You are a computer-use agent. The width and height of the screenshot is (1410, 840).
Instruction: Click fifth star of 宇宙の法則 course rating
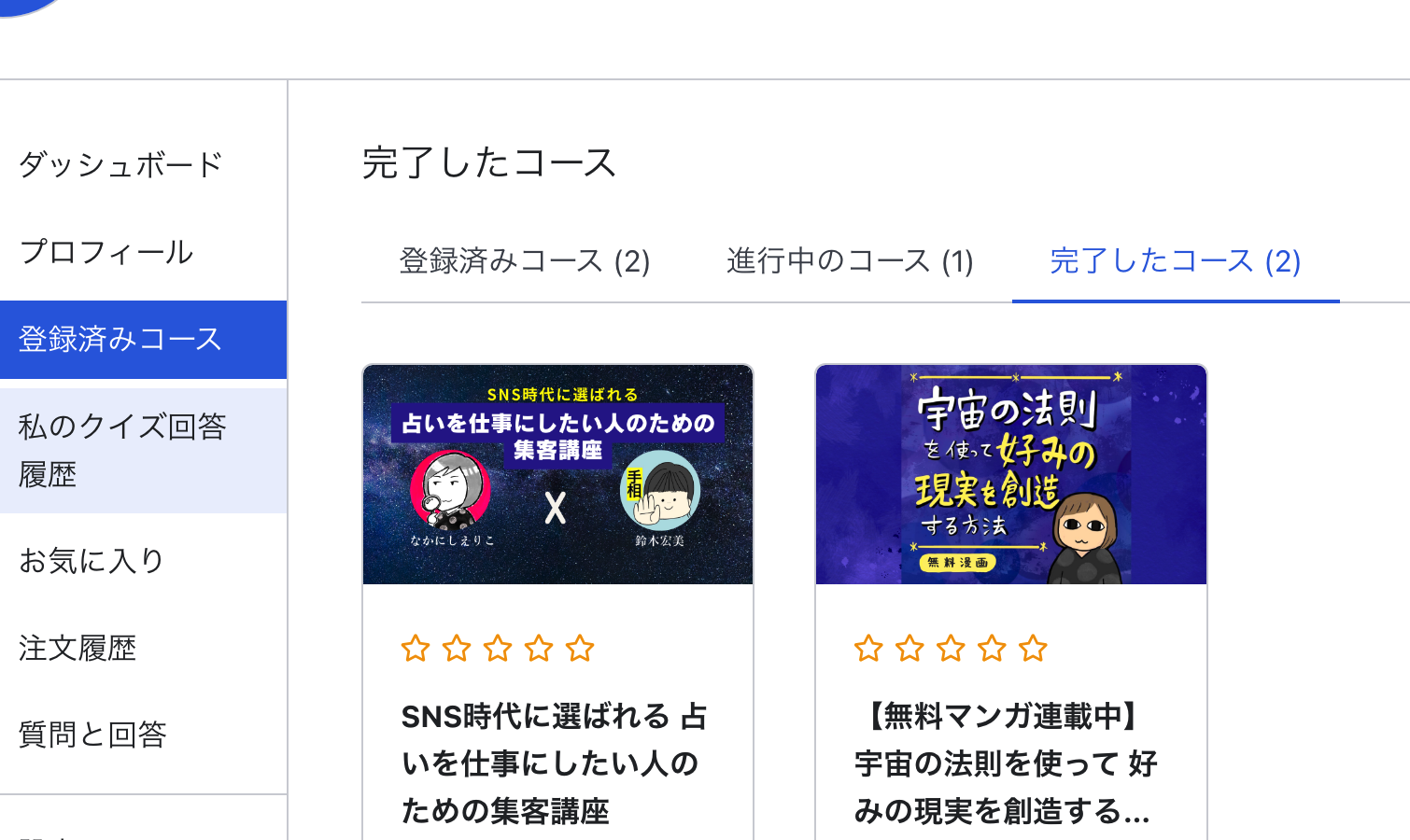pyautogui.click(x=1033, y=648)
